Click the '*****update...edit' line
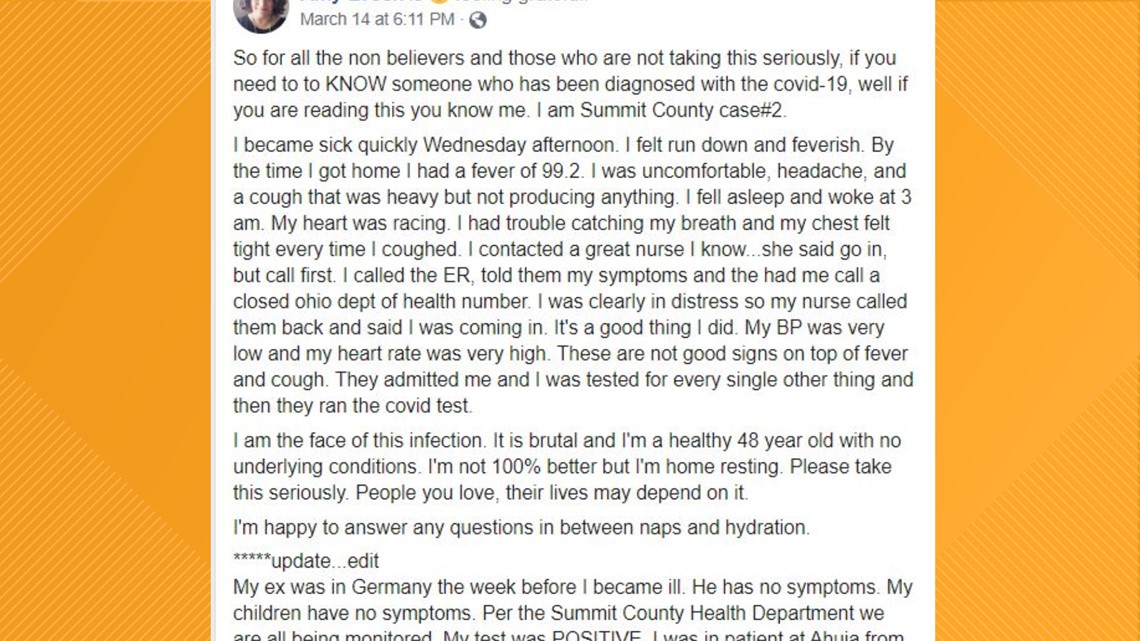The width and height of the screenshot is (1140, 641). point(306,561)
